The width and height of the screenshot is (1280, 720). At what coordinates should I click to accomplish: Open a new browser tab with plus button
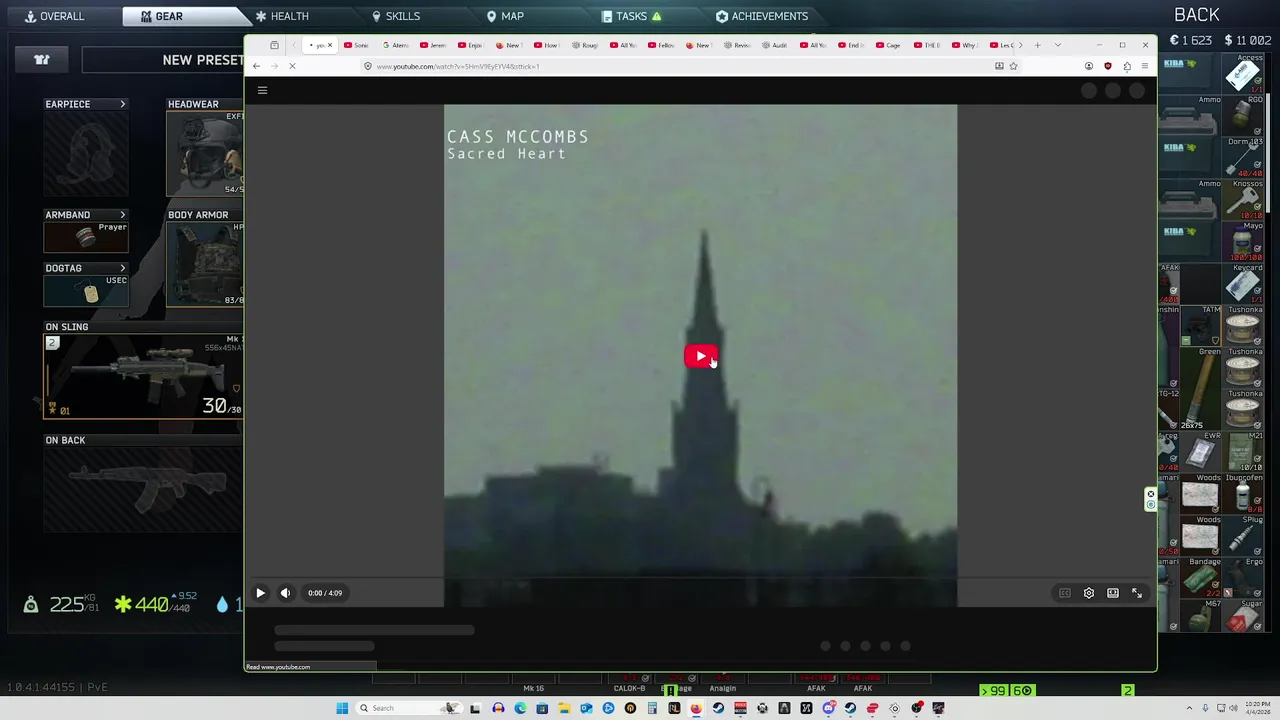1037,45
